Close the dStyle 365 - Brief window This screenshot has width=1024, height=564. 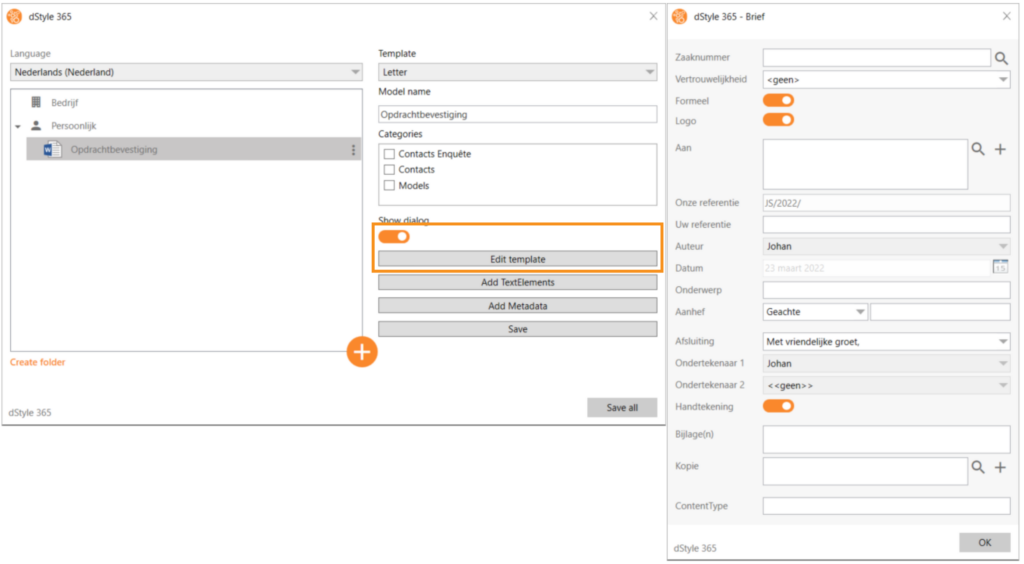click(1006, 16)
